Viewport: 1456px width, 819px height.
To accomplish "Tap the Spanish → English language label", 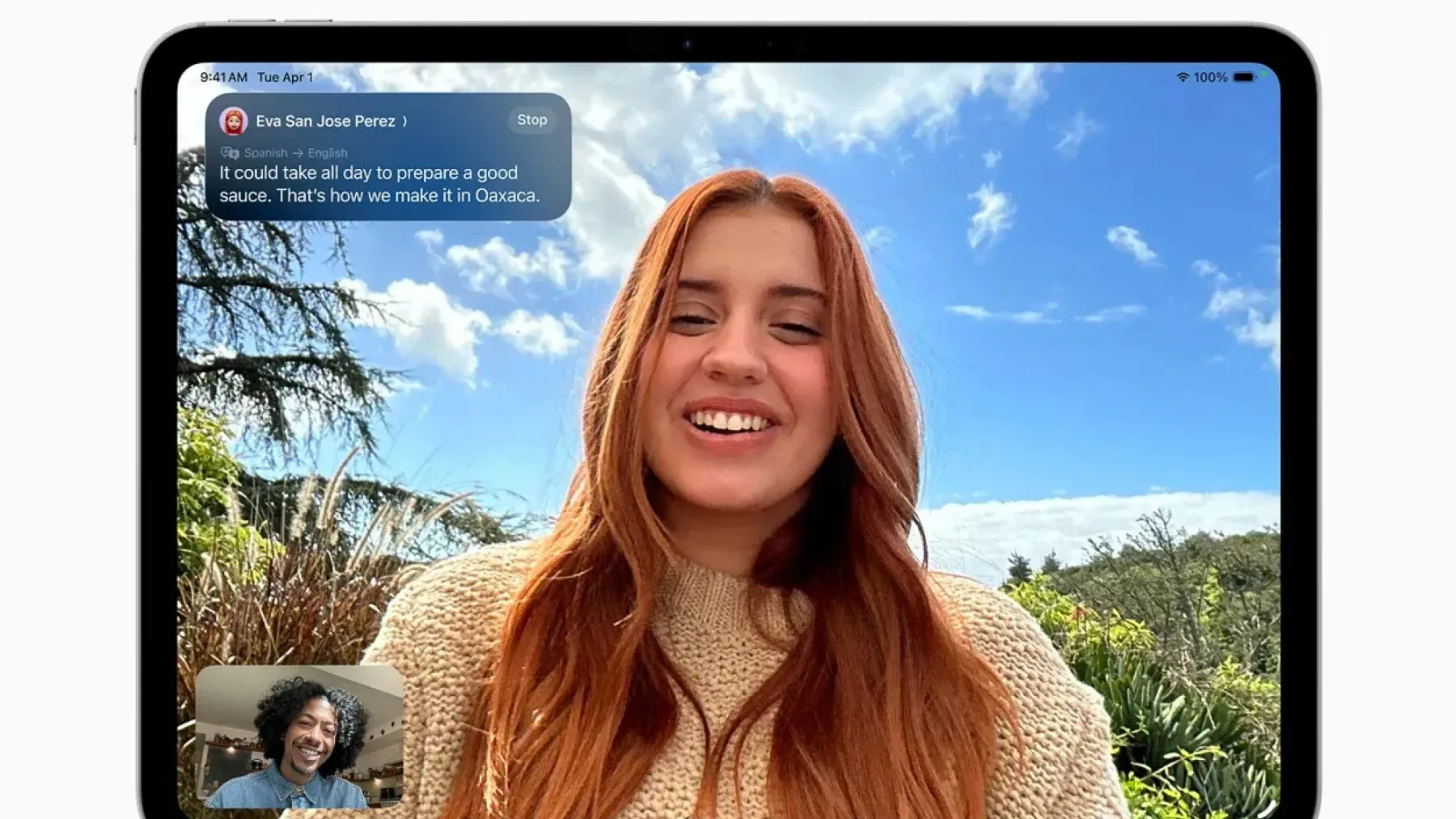I will point(295,153).
